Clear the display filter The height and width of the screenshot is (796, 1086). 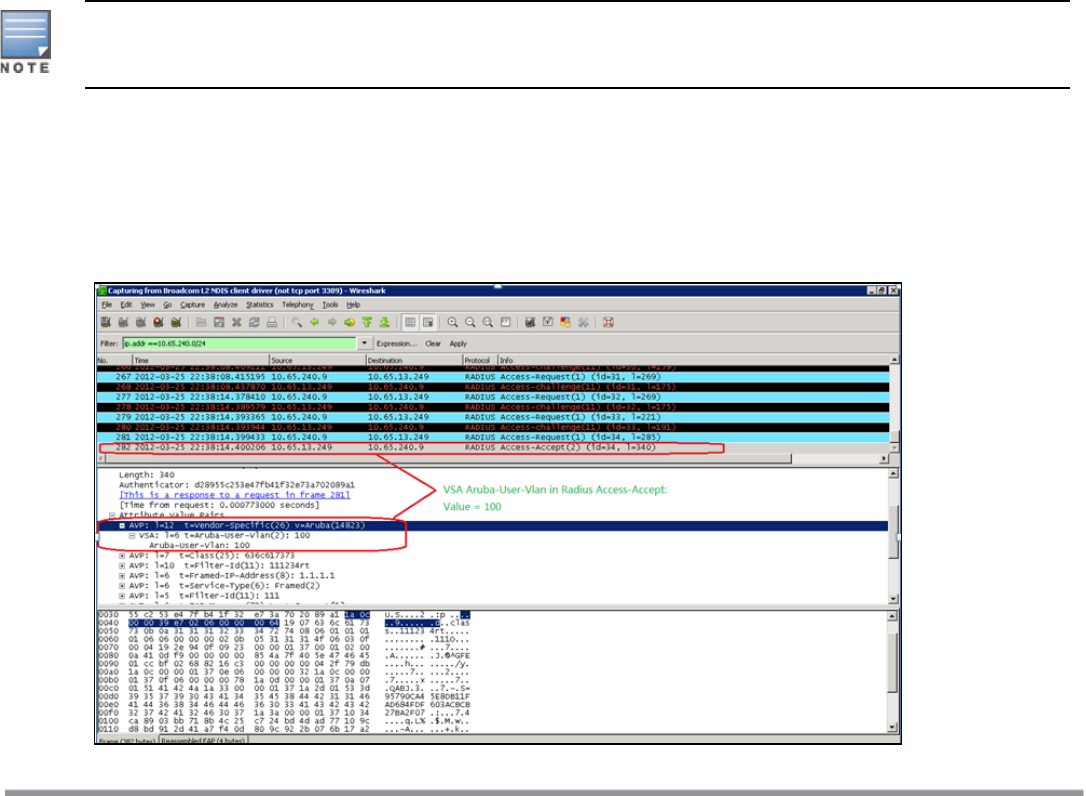point(433,344)
